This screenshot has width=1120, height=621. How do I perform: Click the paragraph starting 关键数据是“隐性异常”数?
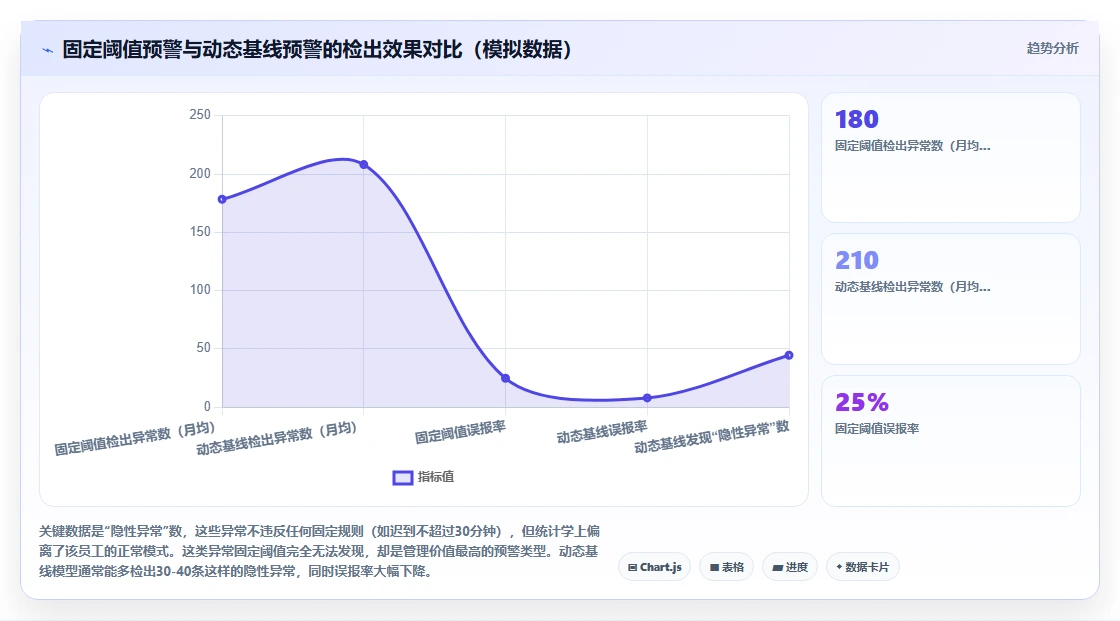point(319,551)
